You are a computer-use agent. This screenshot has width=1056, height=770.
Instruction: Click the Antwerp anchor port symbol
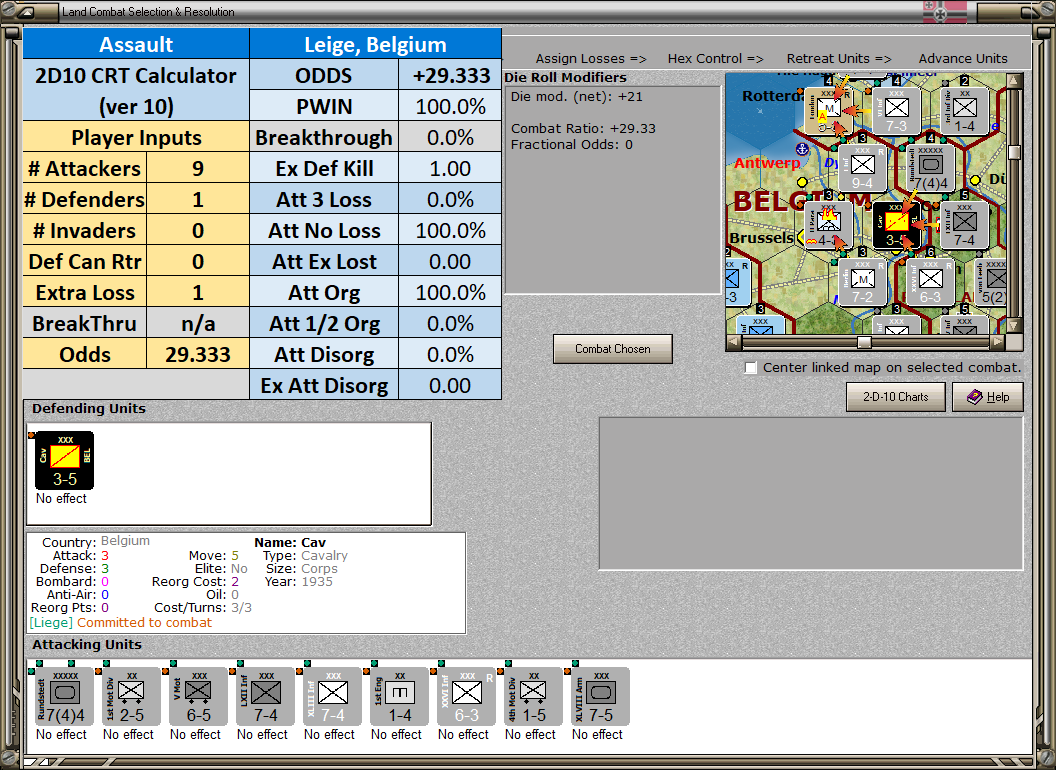tap(802, 148)
